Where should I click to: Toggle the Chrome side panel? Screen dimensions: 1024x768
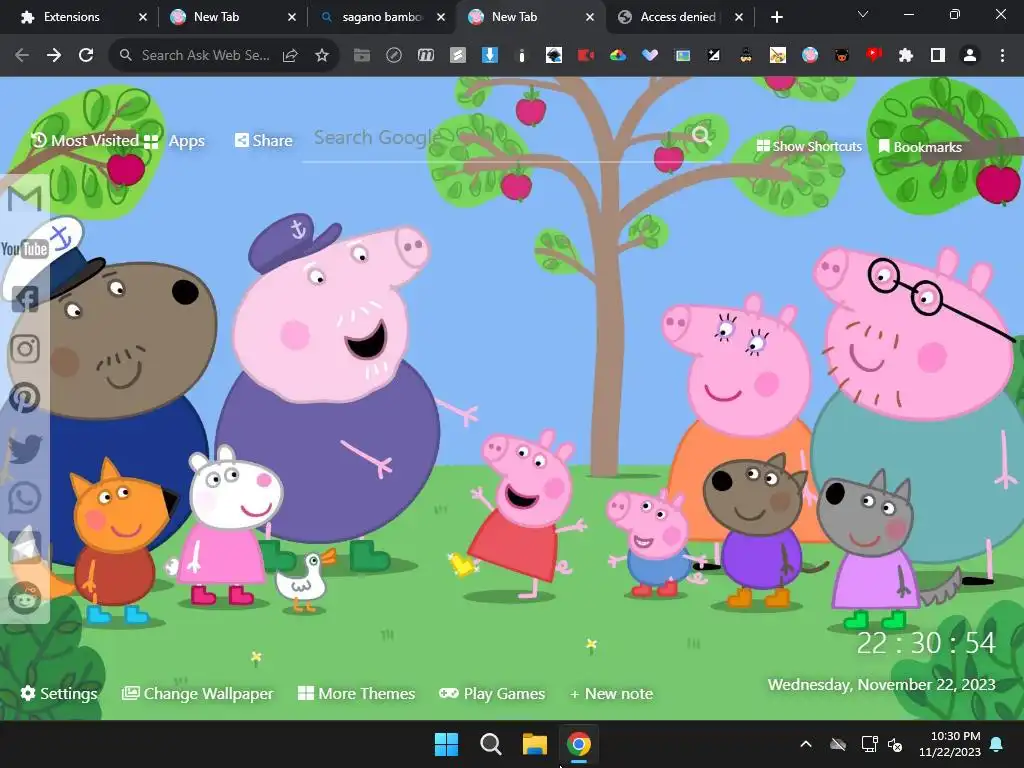point(938,56)
